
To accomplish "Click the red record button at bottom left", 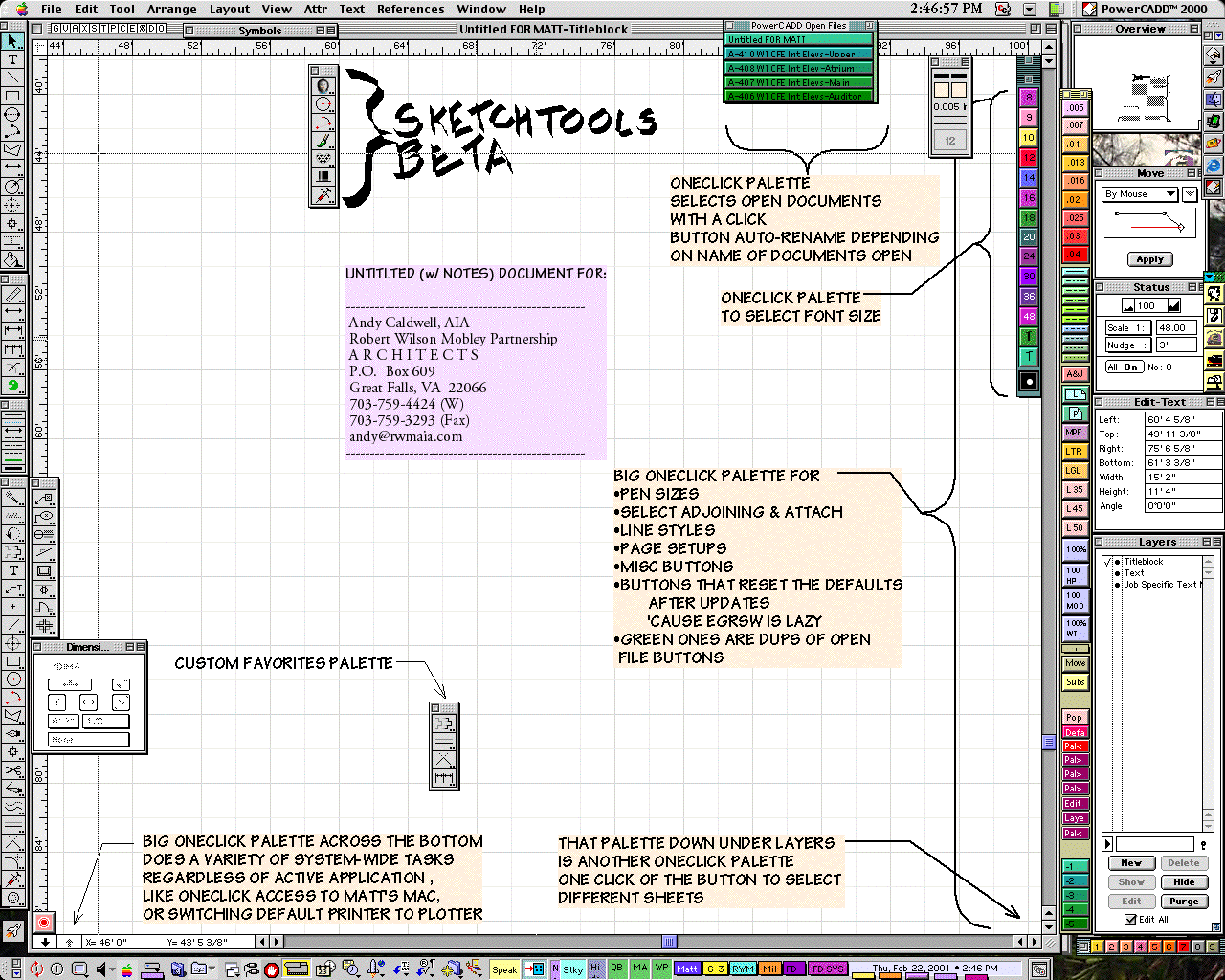I will (x=43, y=923).
